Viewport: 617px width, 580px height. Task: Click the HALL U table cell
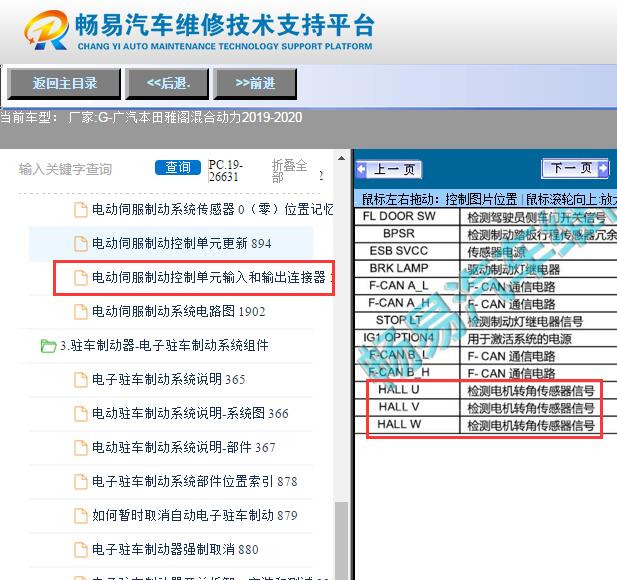(407, 390)
